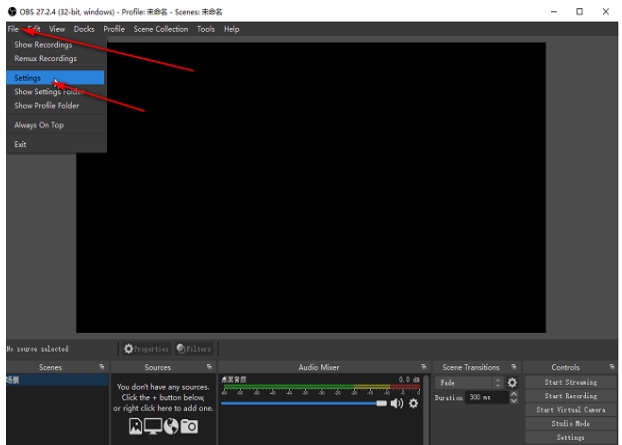Open the Help menu
Image resolution: width=622 pixels, height=445 pixels.
click(x=231, y=29)
